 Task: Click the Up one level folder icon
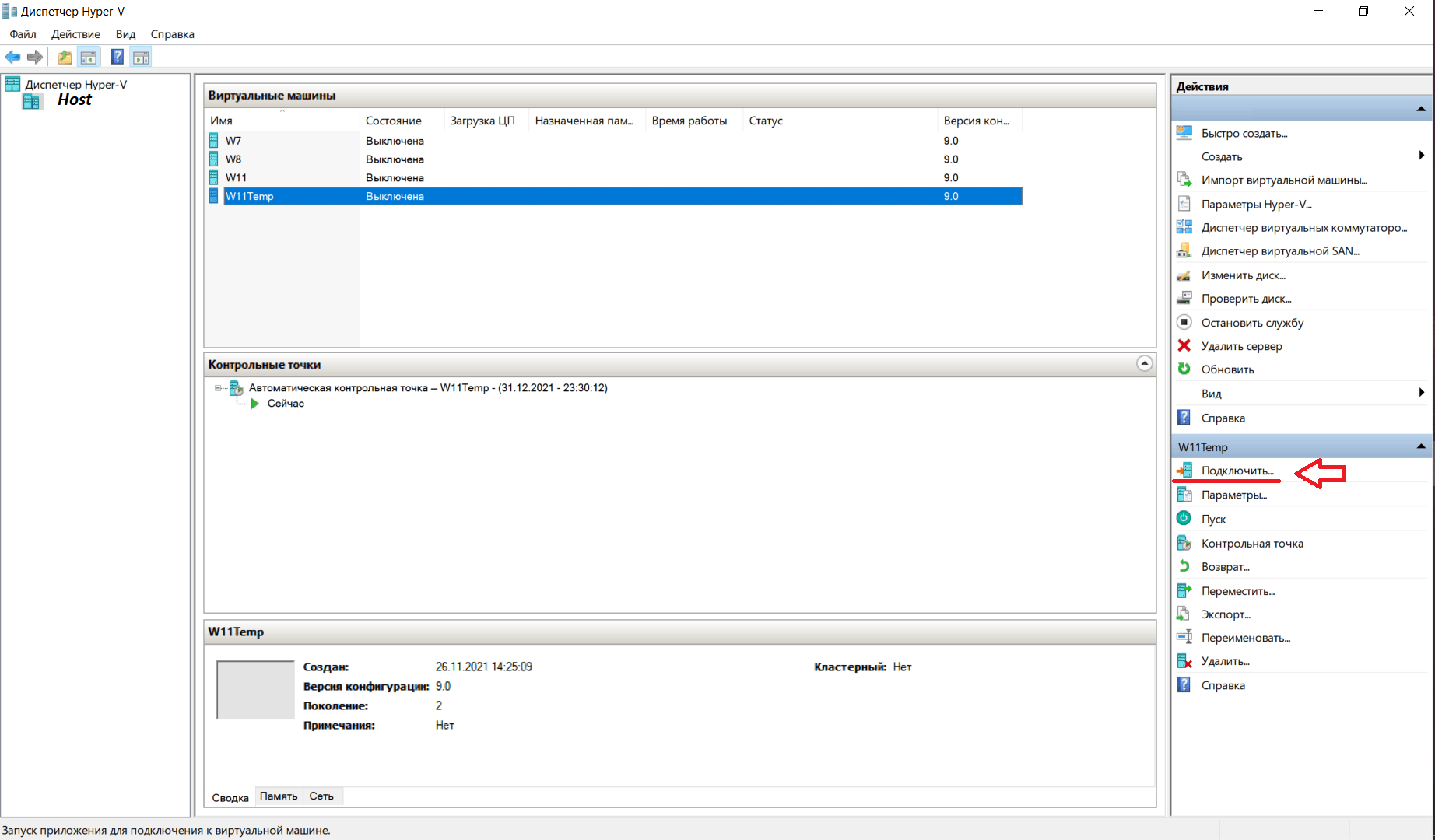tap(65, 57)
